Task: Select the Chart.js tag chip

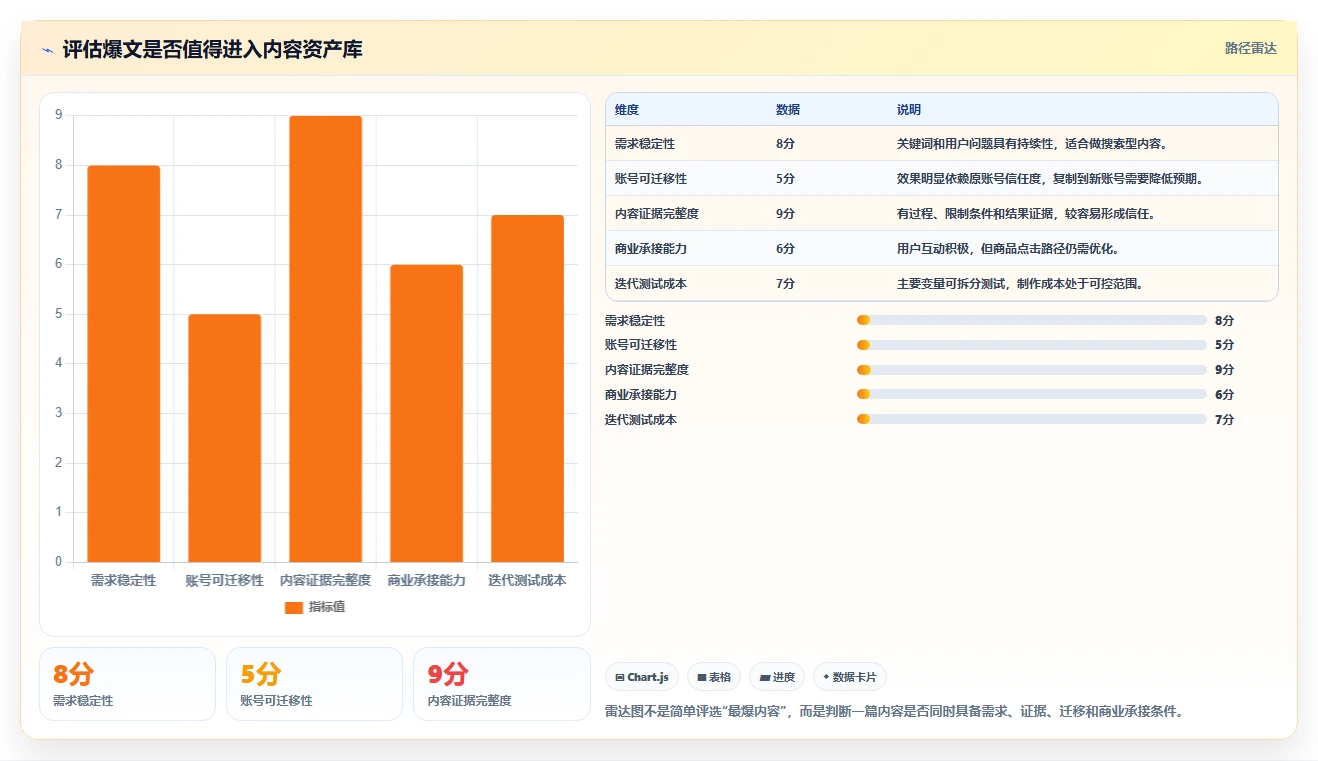Action: [x=642, y=677]
